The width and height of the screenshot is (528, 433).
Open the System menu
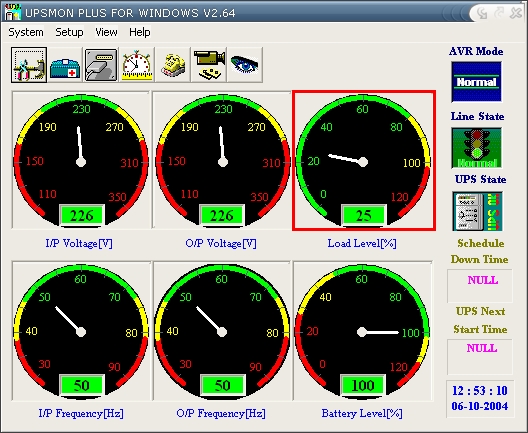(x=26, y=32)
